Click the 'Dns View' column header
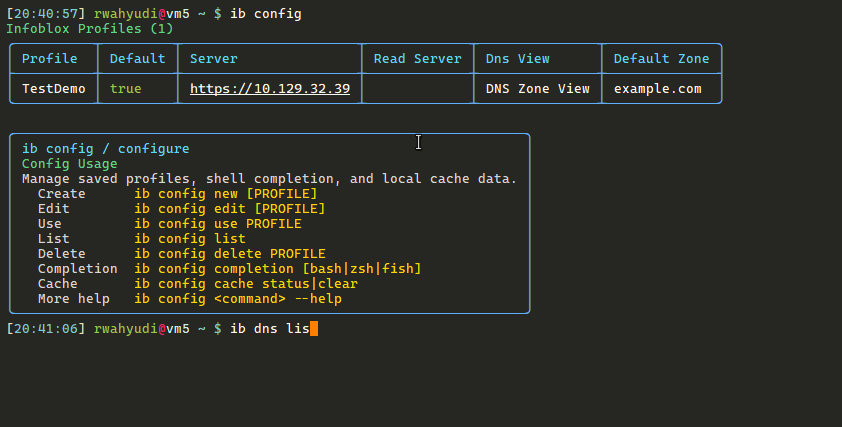Image resolution: width=842 pixels, height=427 pixels. [x=518, y=59]
